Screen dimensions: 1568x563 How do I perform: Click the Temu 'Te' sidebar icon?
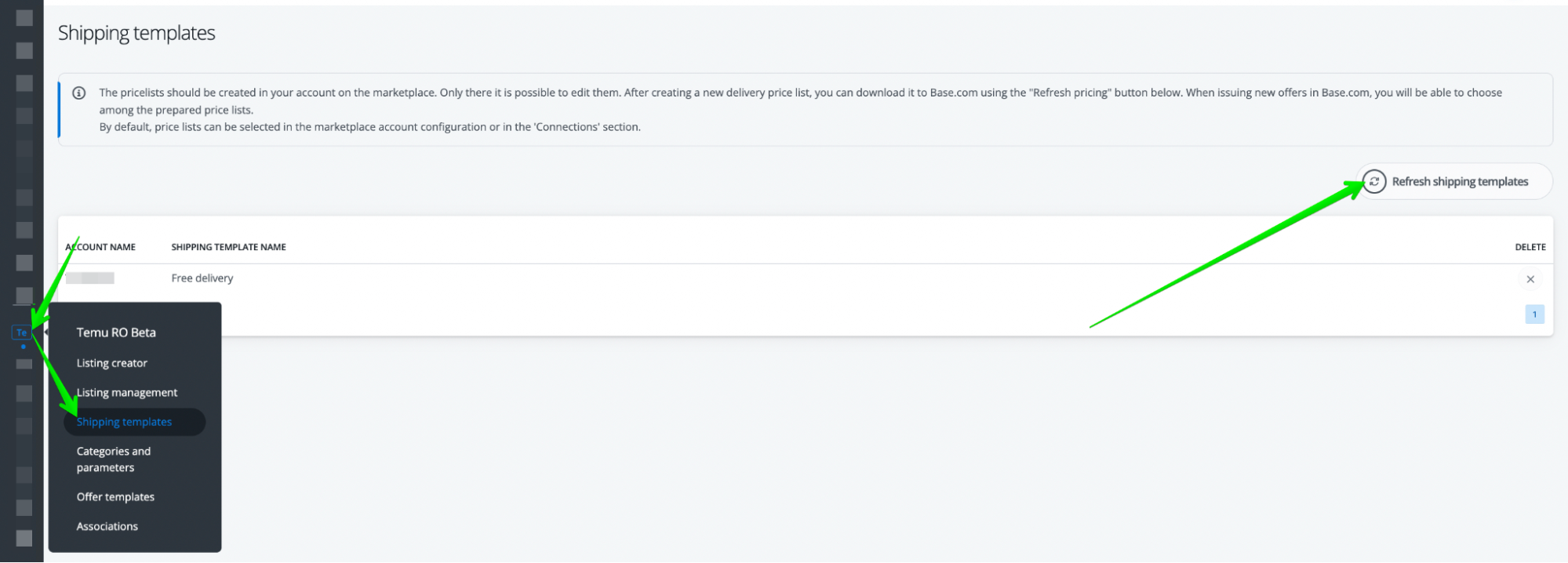(21, 332)
